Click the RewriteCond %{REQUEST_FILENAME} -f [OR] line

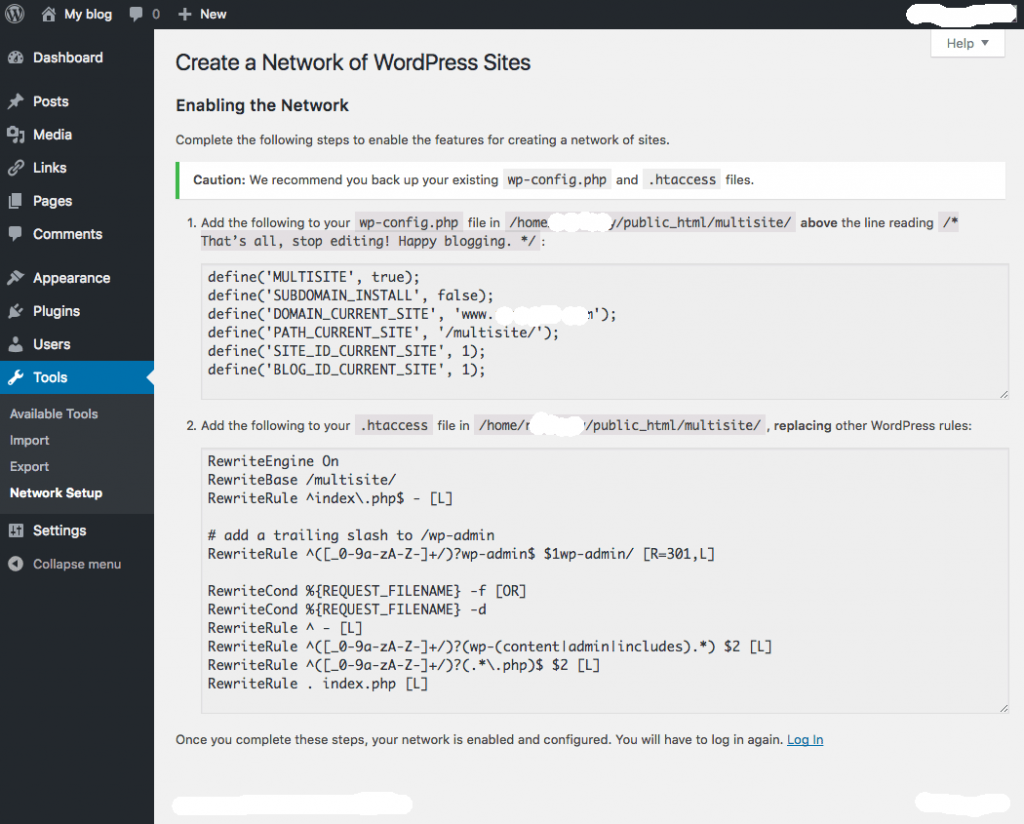(367, 591)
